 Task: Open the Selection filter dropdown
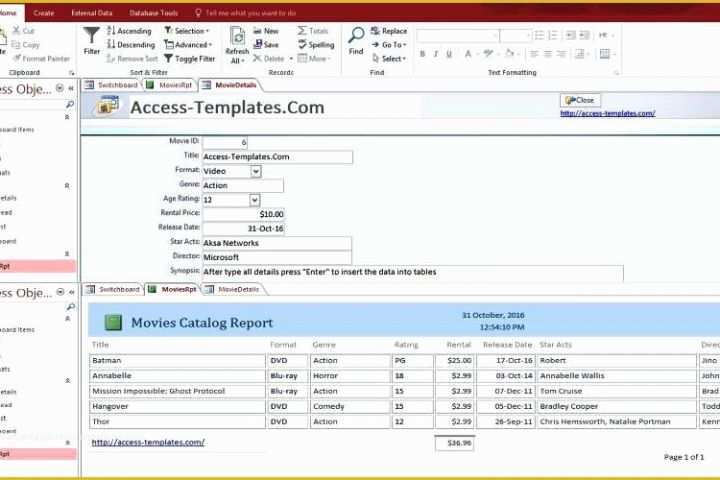click(x=186, y=31)
